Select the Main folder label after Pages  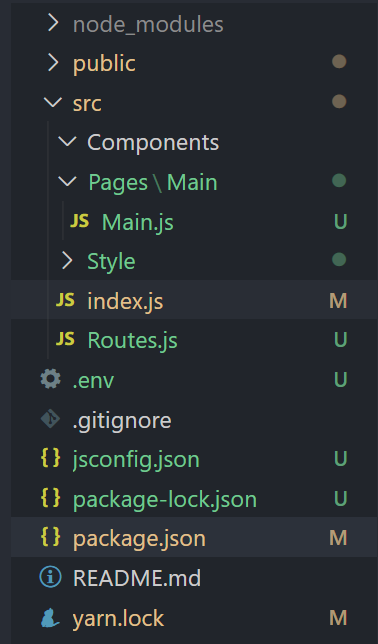[x=192, y=182]
